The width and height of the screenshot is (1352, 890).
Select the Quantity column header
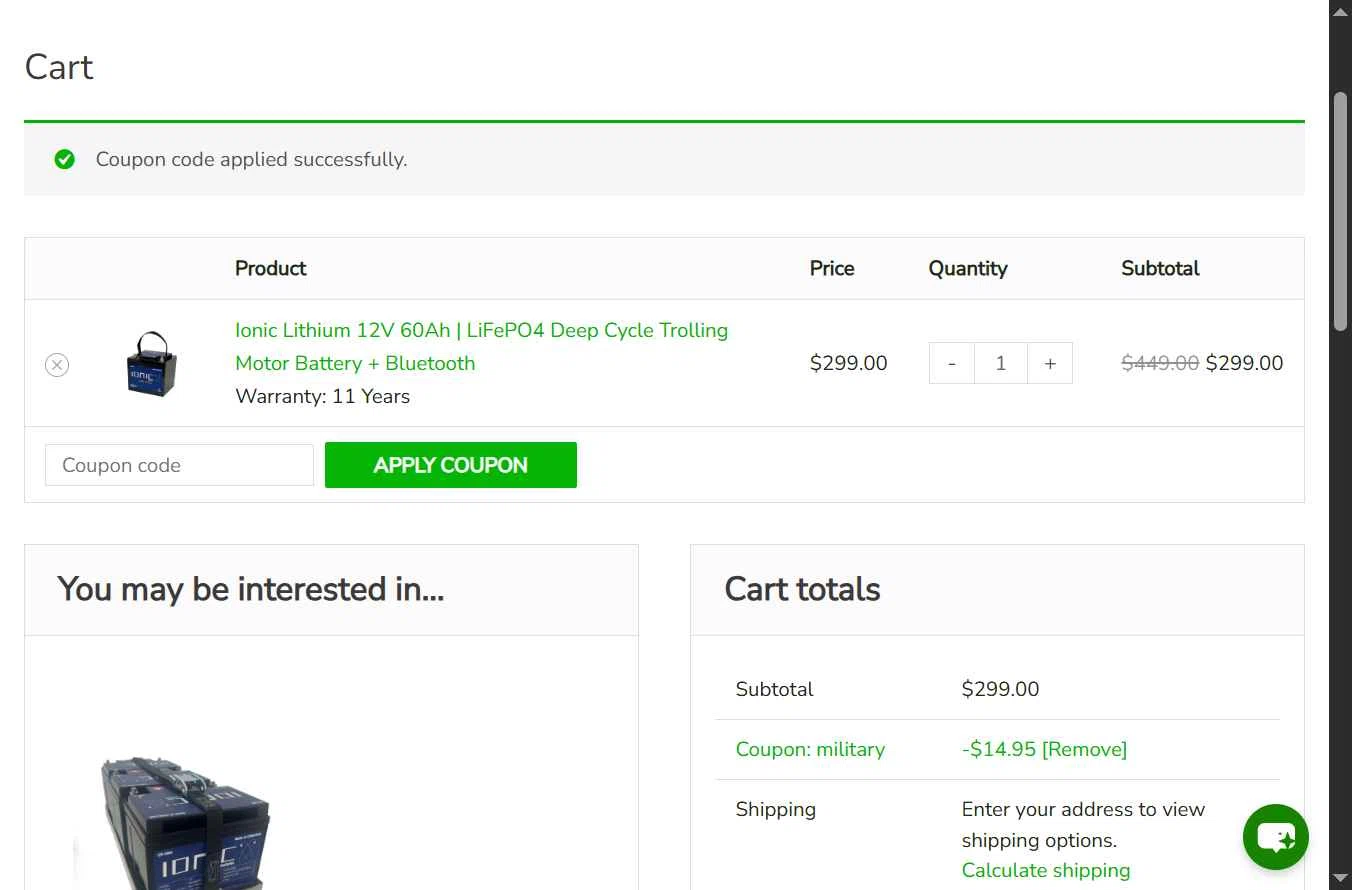968,268
